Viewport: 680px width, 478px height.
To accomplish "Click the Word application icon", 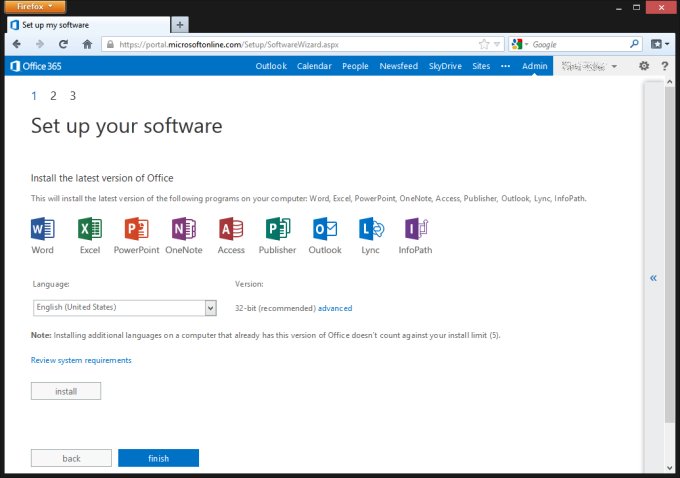I will tap(43, 228).
